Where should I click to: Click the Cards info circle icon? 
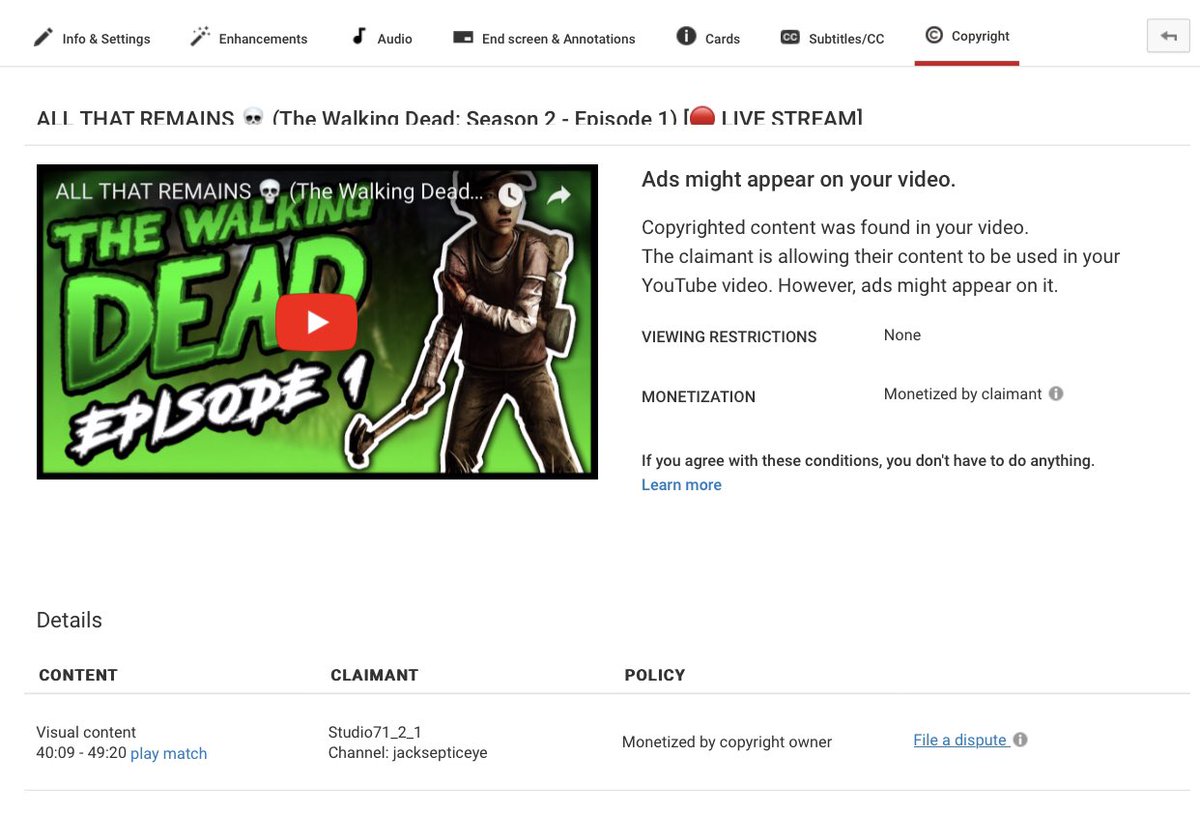point(686,36)
